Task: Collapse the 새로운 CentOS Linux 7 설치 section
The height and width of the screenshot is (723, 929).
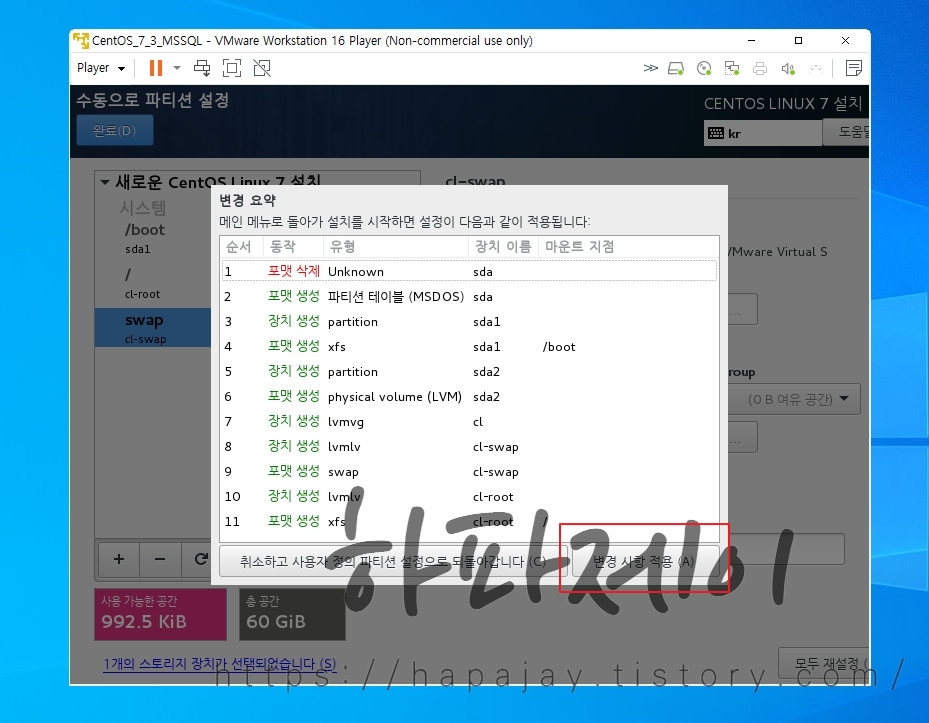Action: pyautogui.click(x=105, y=182)
